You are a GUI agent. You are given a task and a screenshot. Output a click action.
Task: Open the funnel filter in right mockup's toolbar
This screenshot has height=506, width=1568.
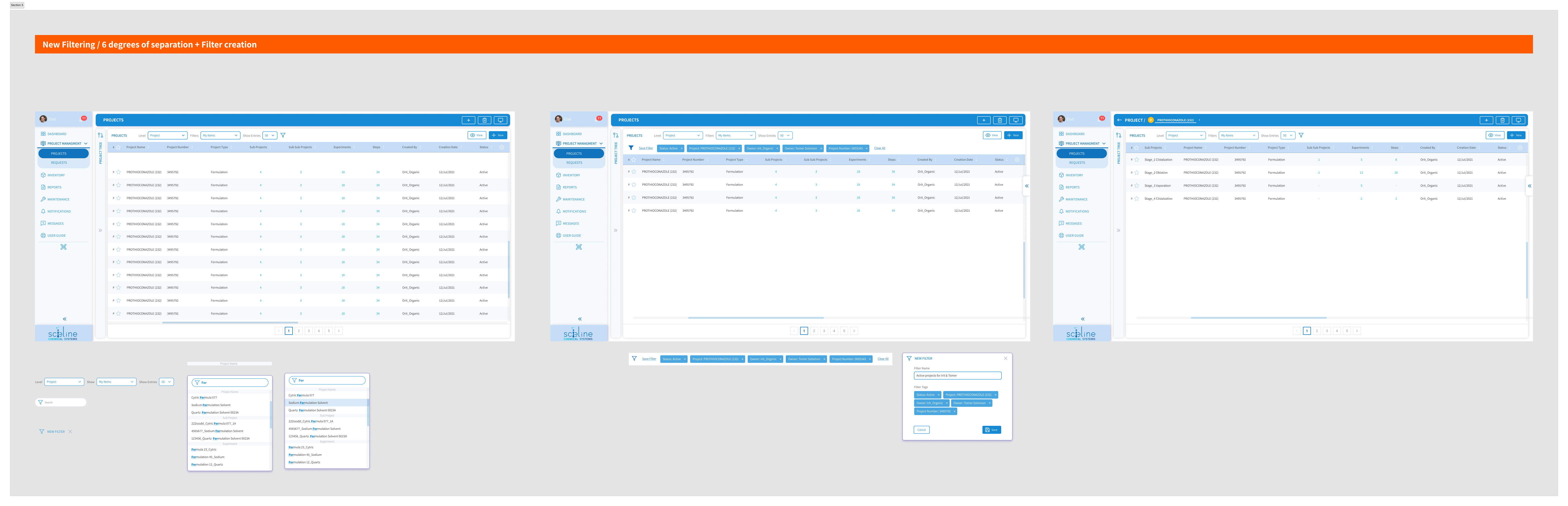tap(1301, 135)
